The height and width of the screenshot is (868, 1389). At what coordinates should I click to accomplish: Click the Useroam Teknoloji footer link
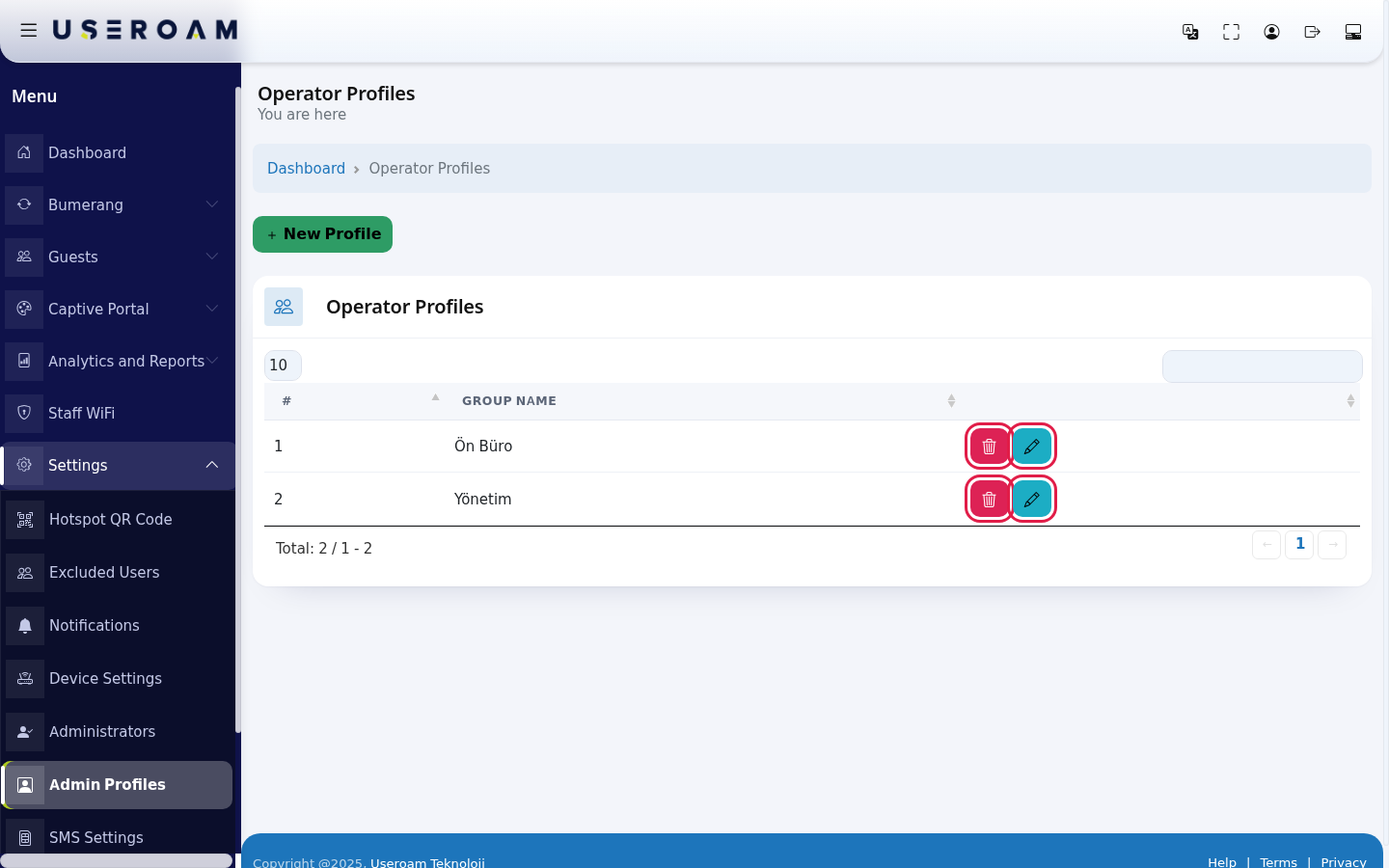tap(427, 862)
